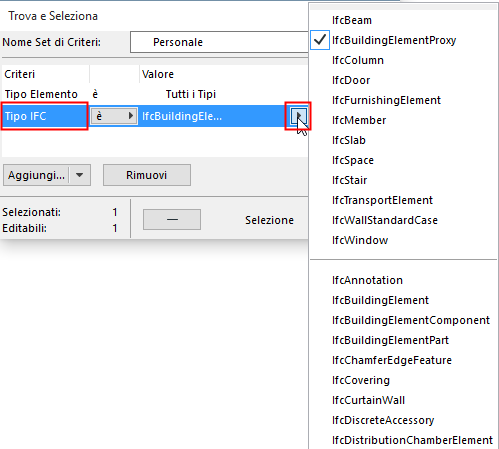Select IfcDoor menu entry
499x449 pixels.
pyautogui.click(x=403, y=80)
